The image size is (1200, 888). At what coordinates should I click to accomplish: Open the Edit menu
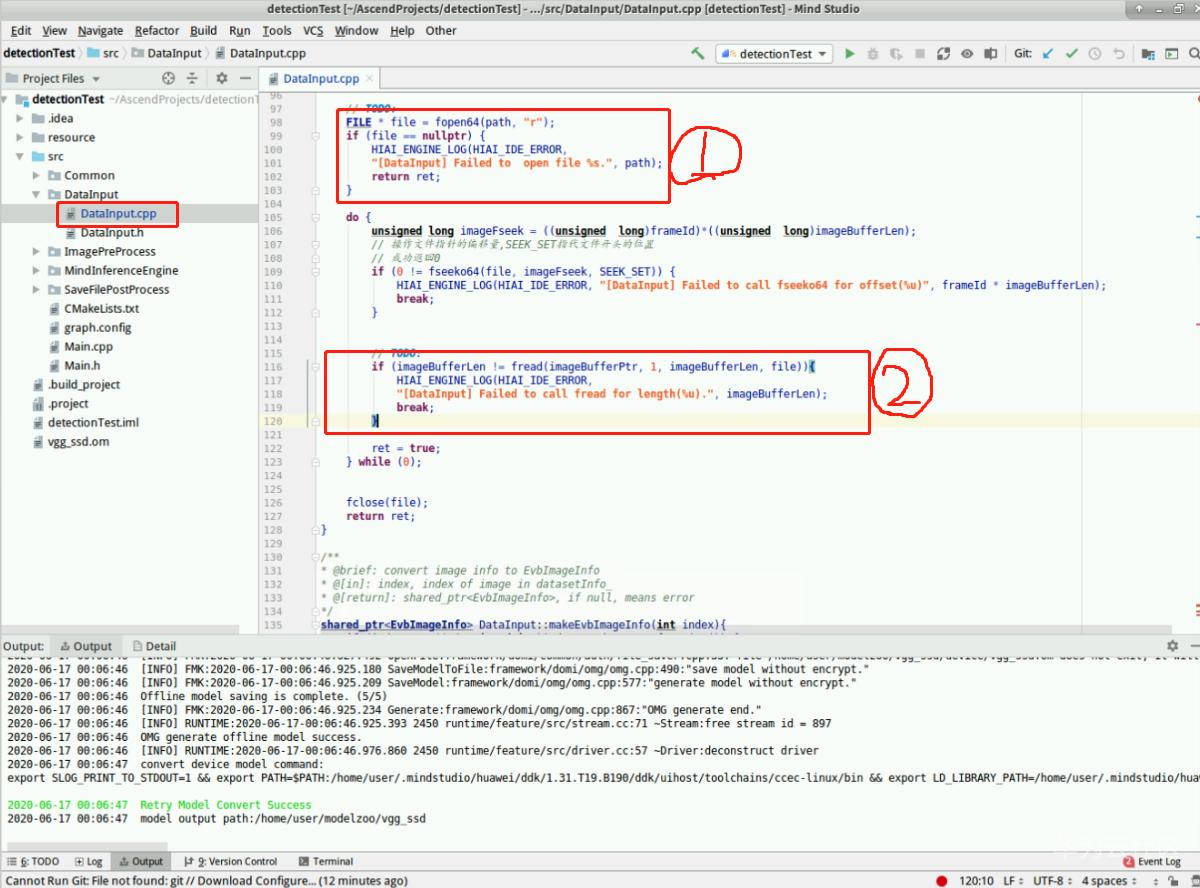pyautogui.click(x=21, y=31)
